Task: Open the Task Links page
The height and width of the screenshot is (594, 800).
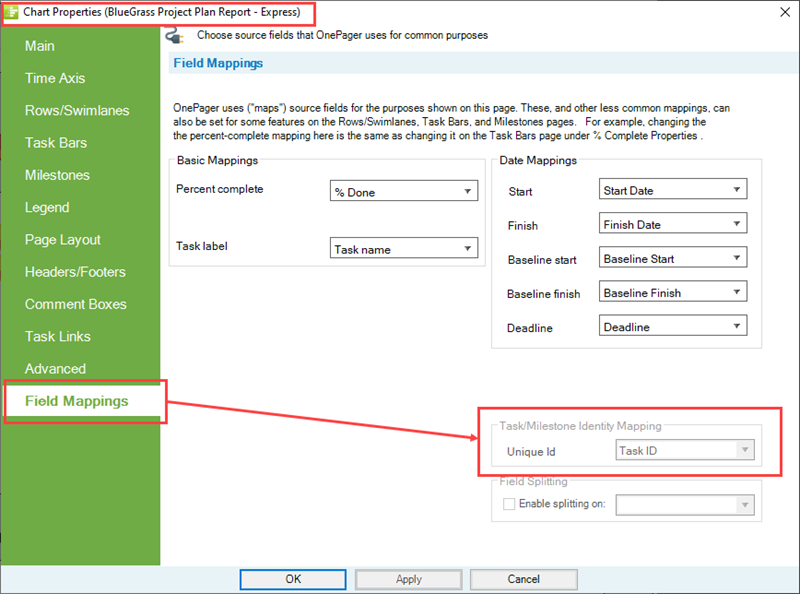Action: pos(58,336)
